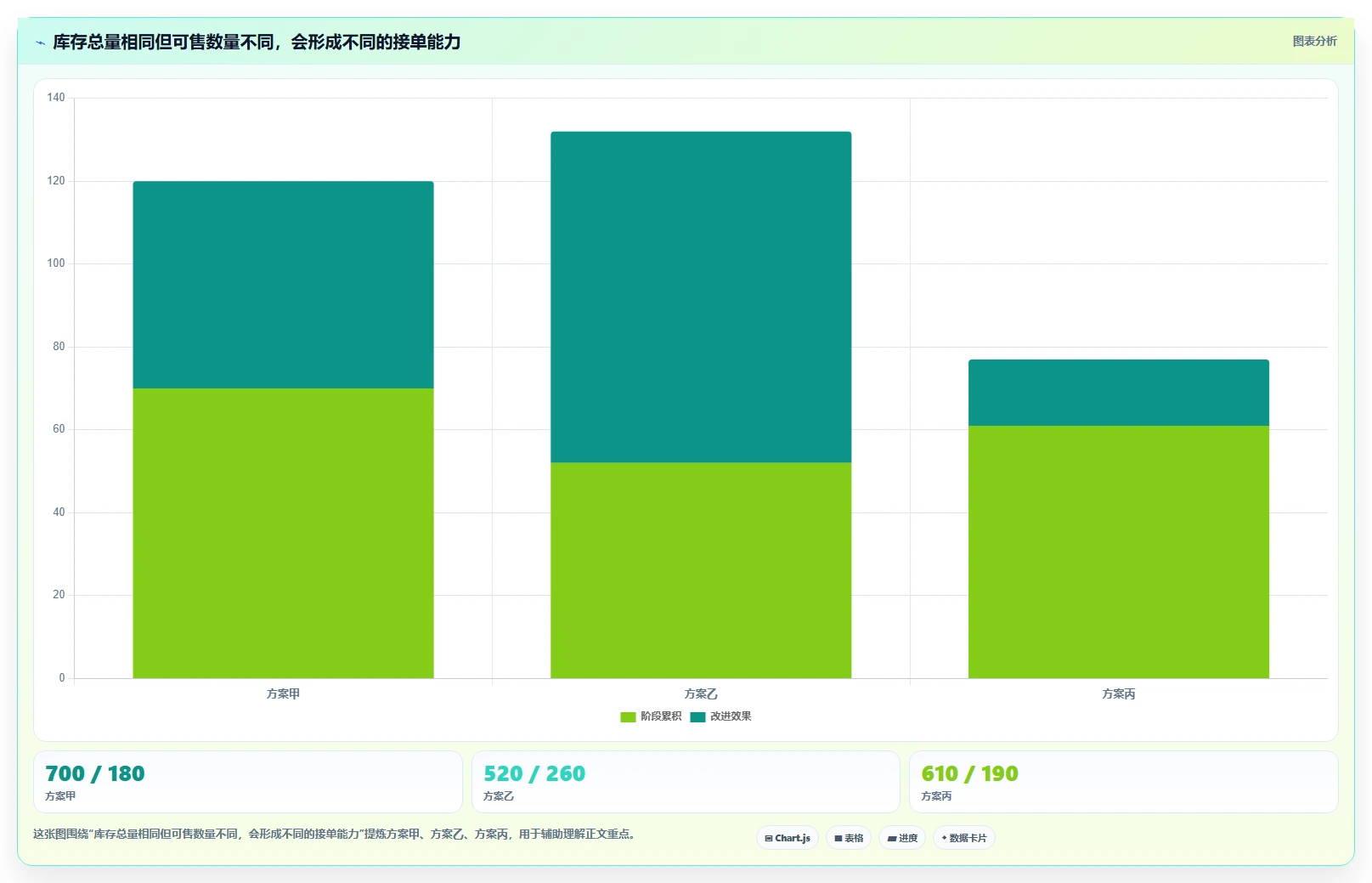Select the 方案丙 green bar segment

point(1119,552)
